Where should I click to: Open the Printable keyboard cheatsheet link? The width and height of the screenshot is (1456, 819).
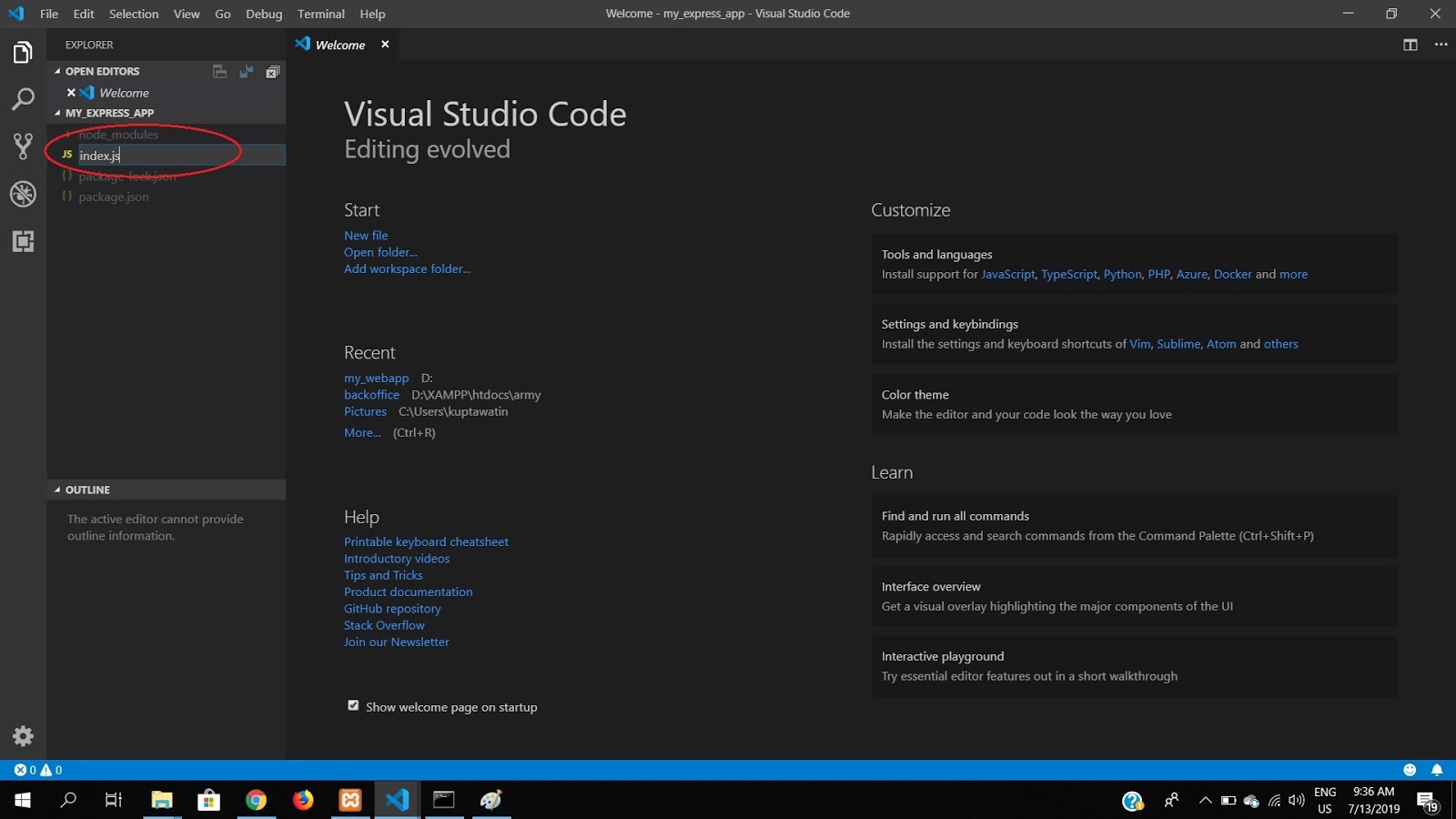click(x=426, y=541)
